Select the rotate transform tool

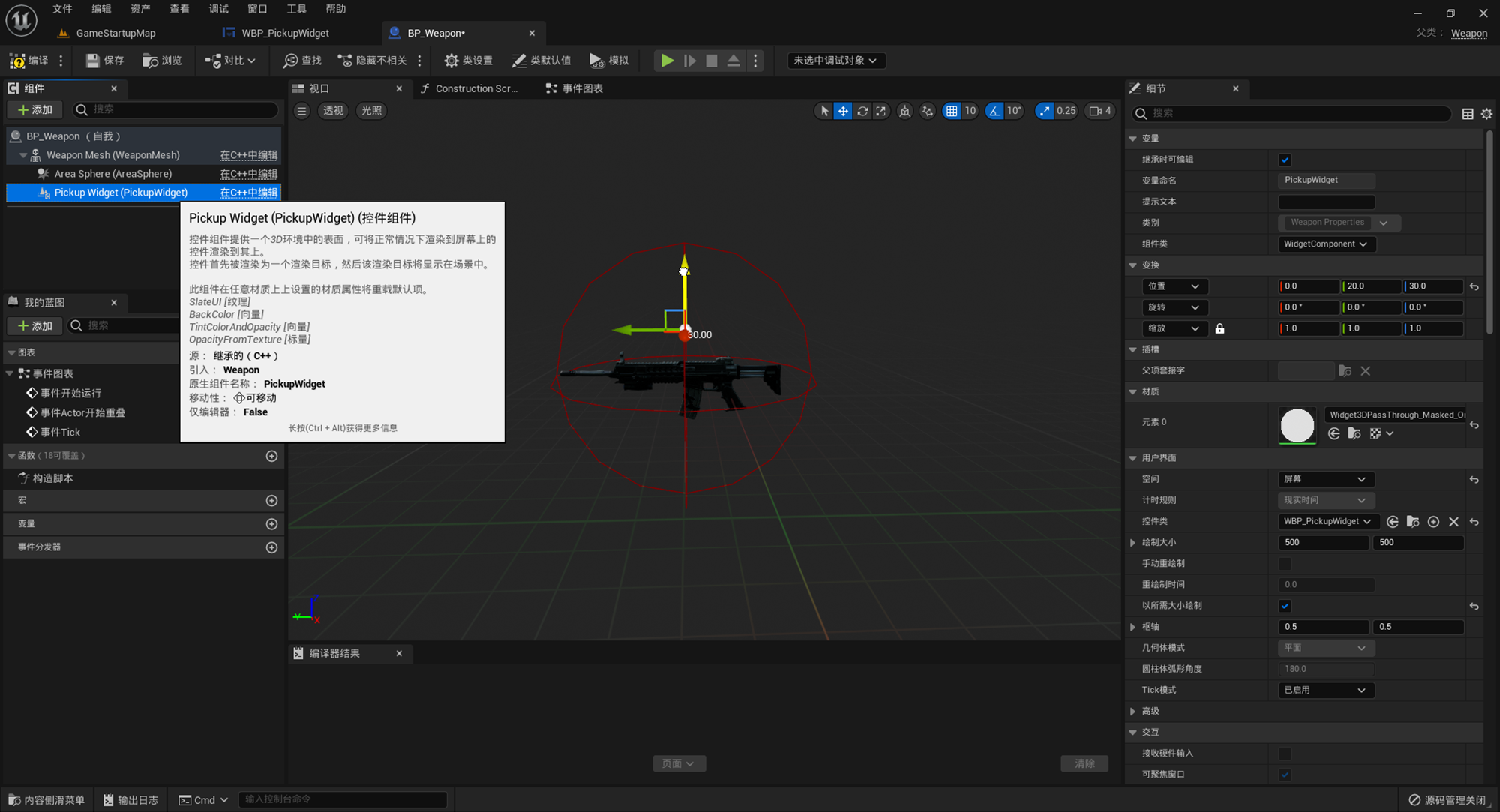point(862,111)
